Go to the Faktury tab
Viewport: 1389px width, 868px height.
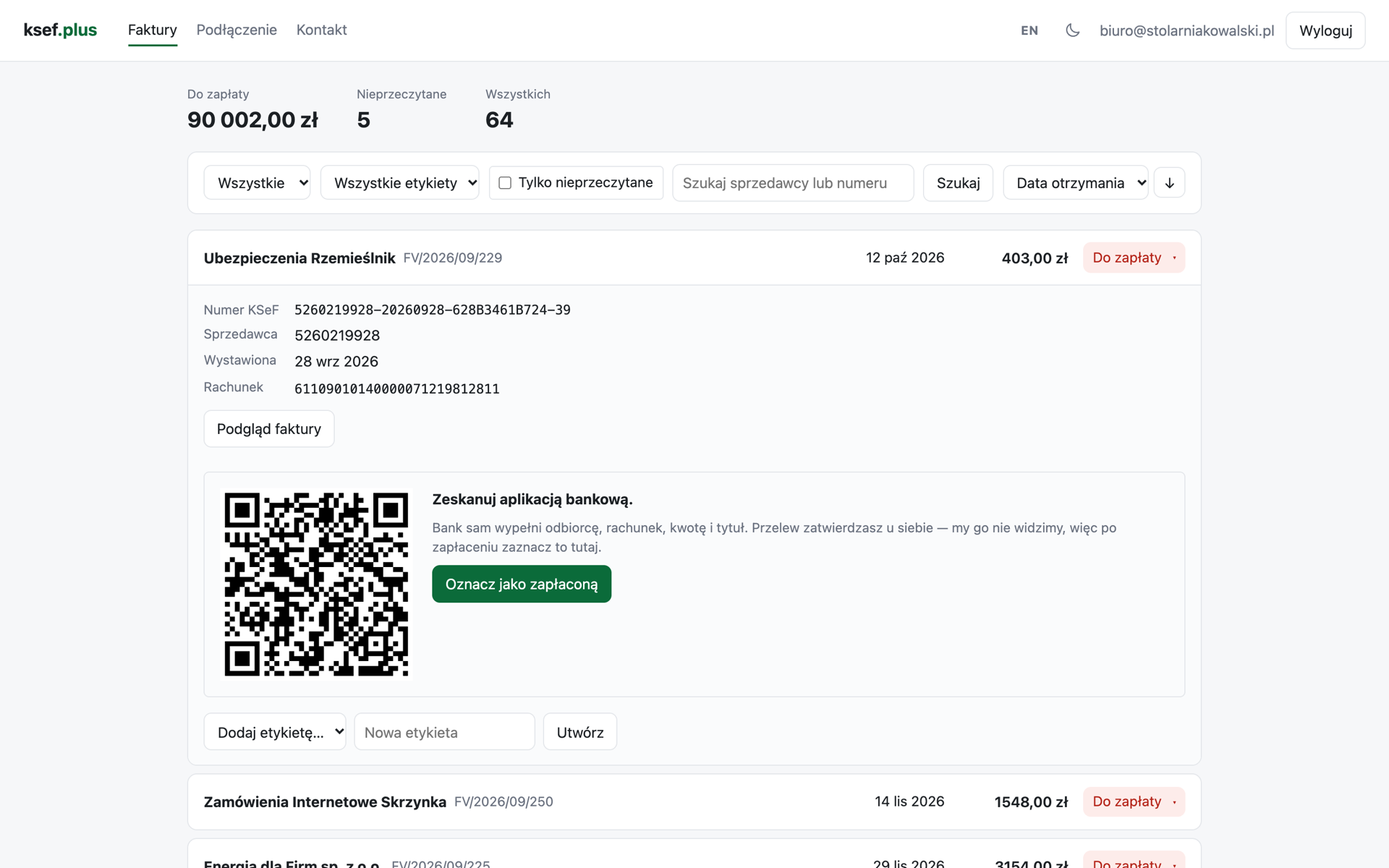point(153,30)
